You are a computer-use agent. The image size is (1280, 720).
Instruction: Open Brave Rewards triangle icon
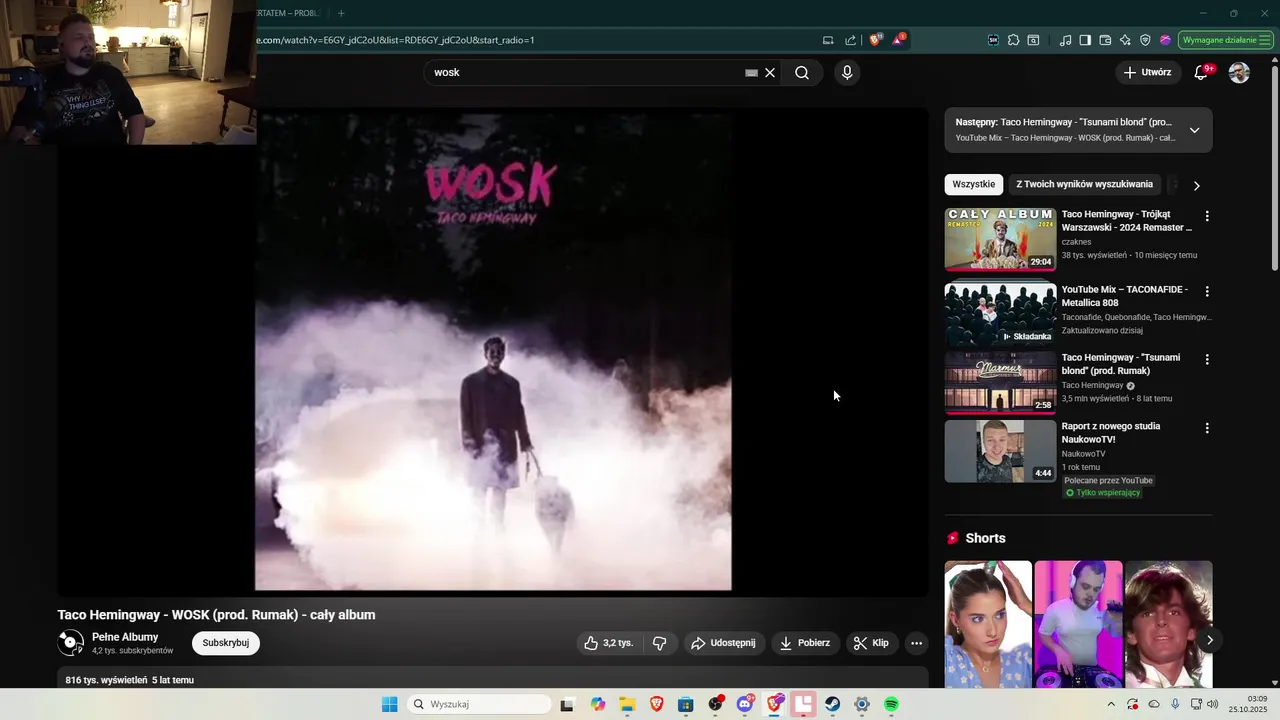[x=899, y=40]
